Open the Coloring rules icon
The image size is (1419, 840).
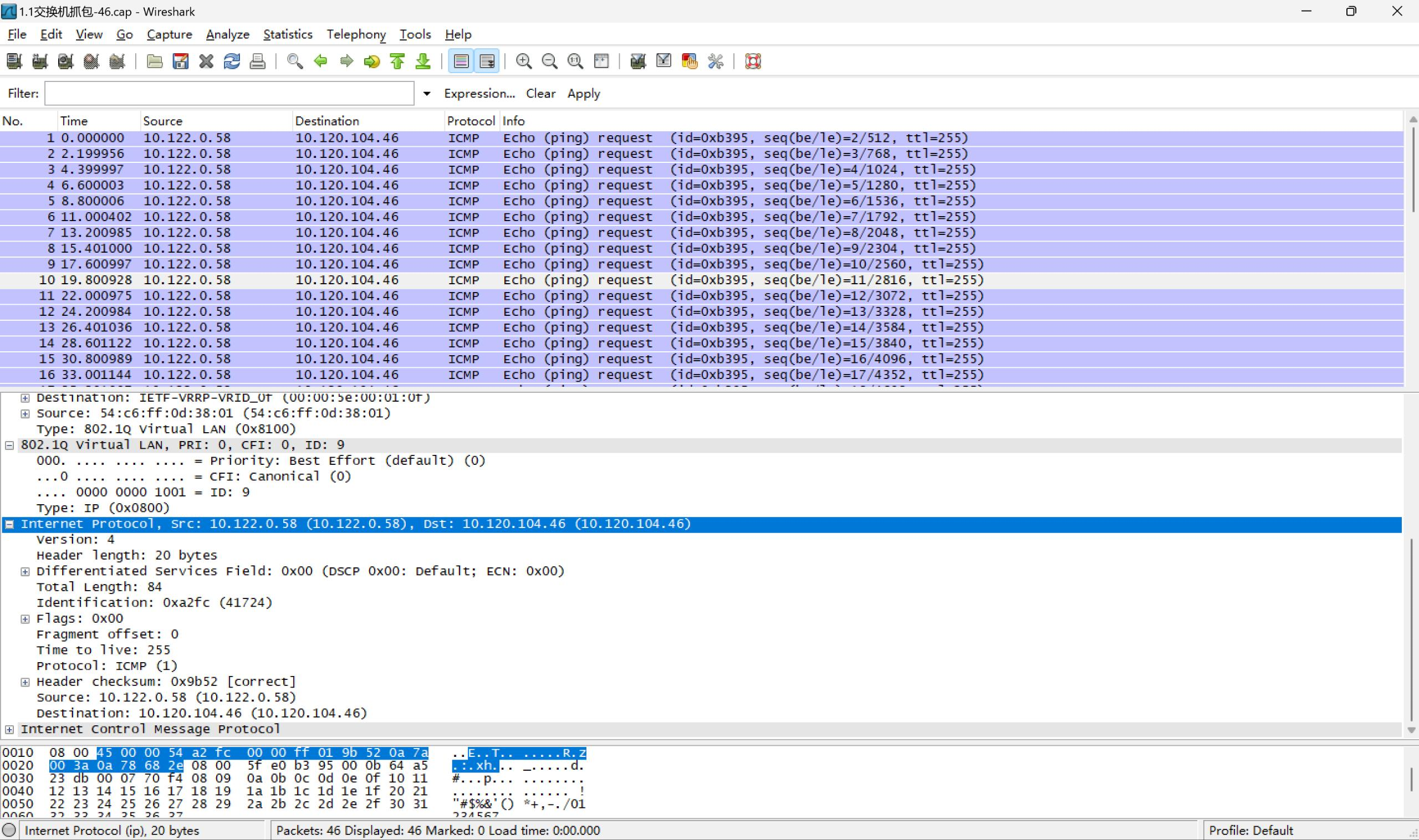coord(689,61)
